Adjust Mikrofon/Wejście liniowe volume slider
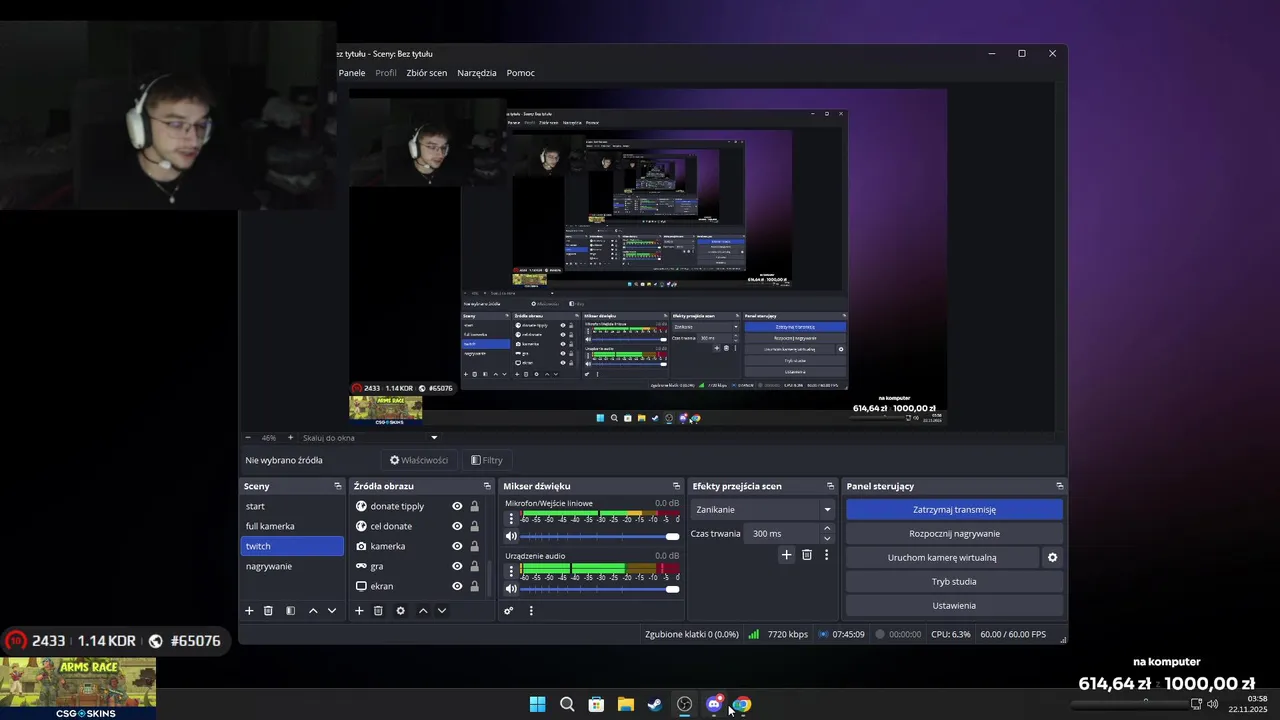 click(x=600, y=537)
